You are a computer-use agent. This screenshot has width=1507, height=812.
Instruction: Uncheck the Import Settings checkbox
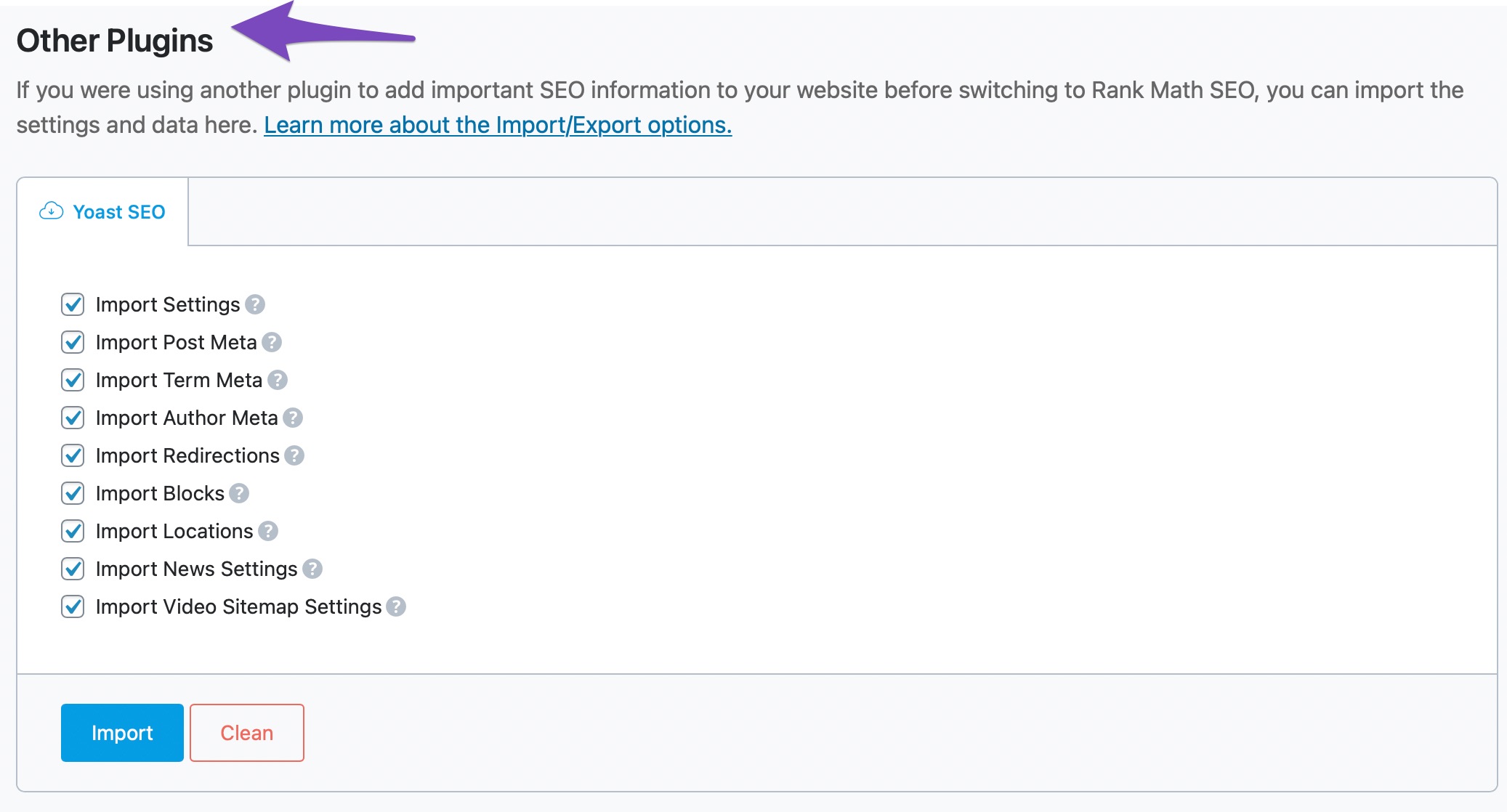pos(73,304)
